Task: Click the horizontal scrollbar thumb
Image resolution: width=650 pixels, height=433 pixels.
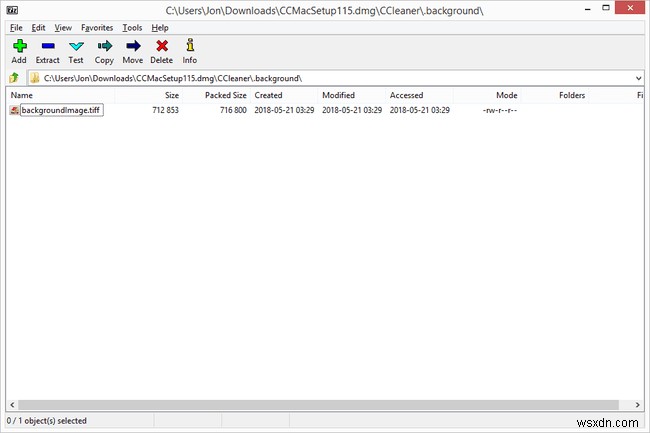Action: coord(318,404)
